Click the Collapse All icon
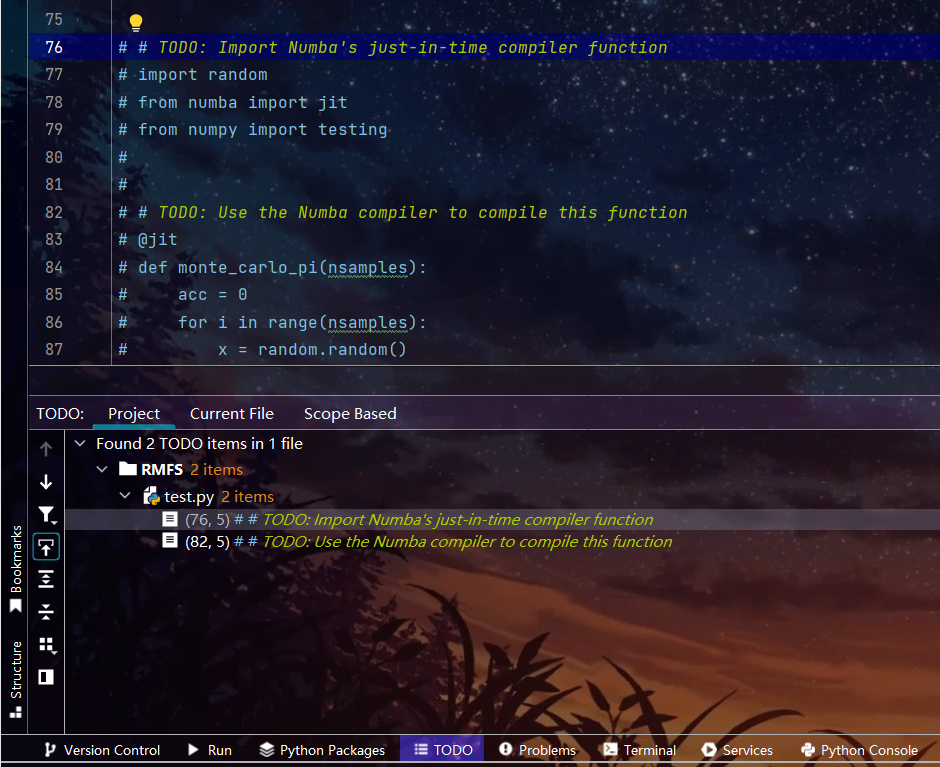Screen dimensions: 940x767 pos(46,612)
